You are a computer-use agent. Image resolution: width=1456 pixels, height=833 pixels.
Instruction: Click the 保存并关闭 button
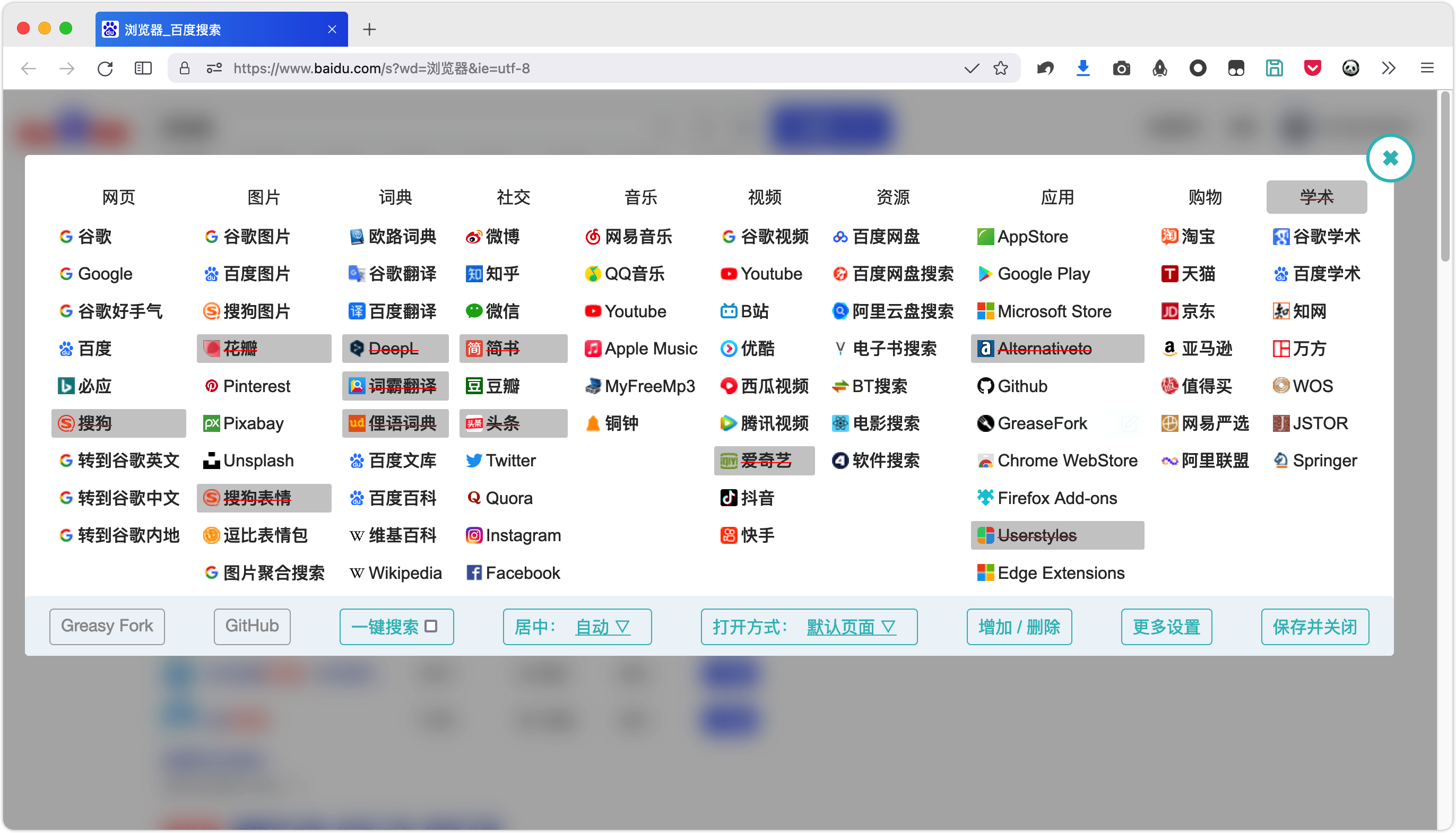1314,627
